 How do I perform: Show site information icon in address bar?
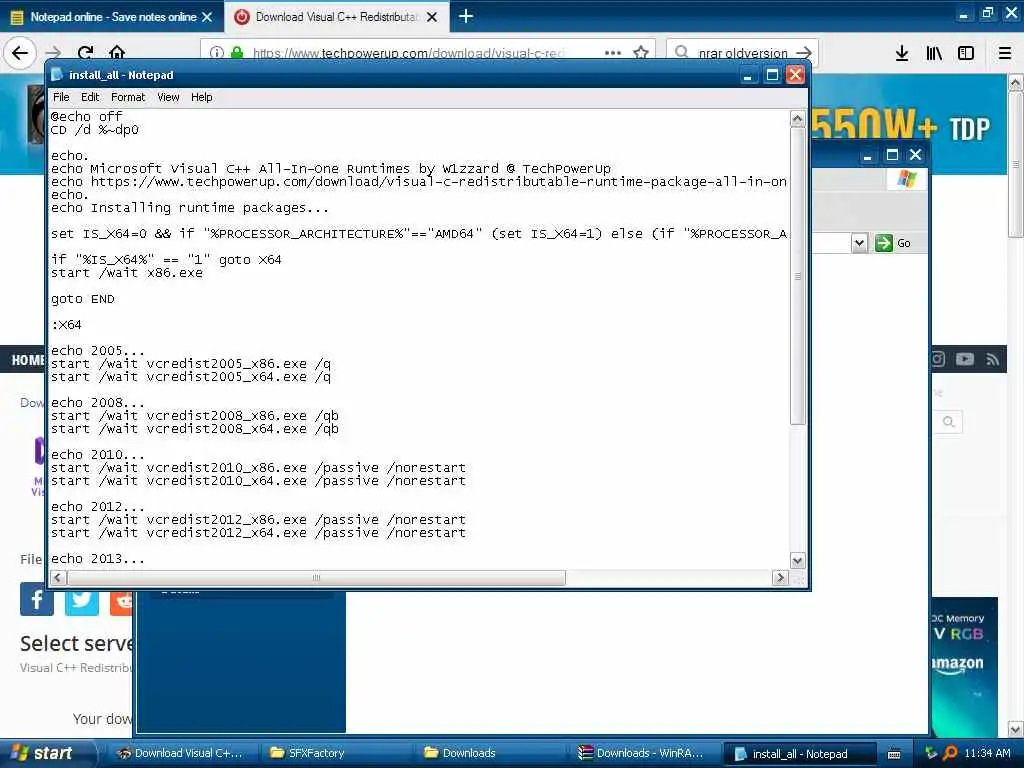click(x=217, y=53)
